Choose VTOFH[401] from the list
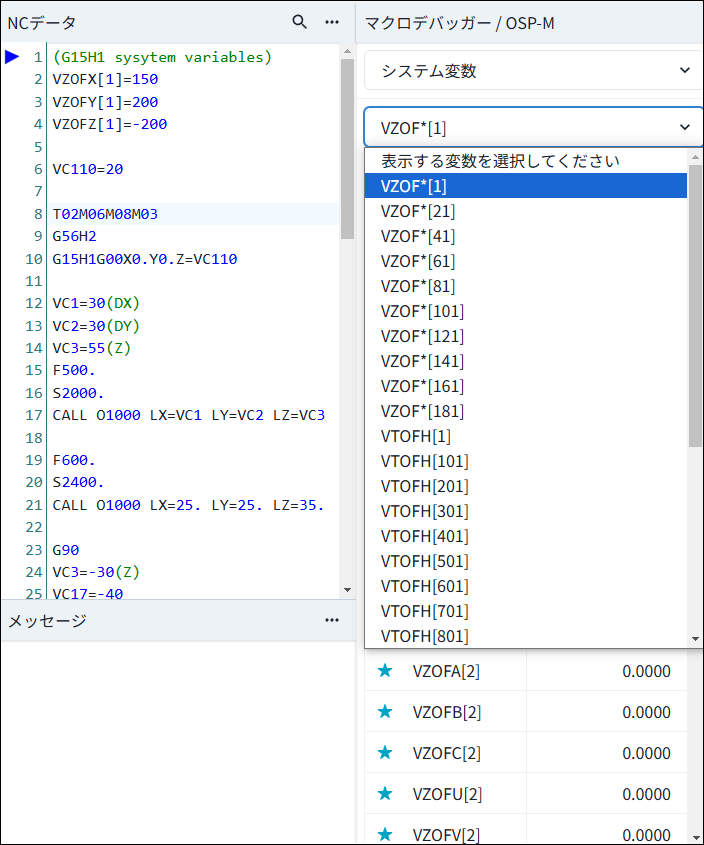 pos(526,536)
